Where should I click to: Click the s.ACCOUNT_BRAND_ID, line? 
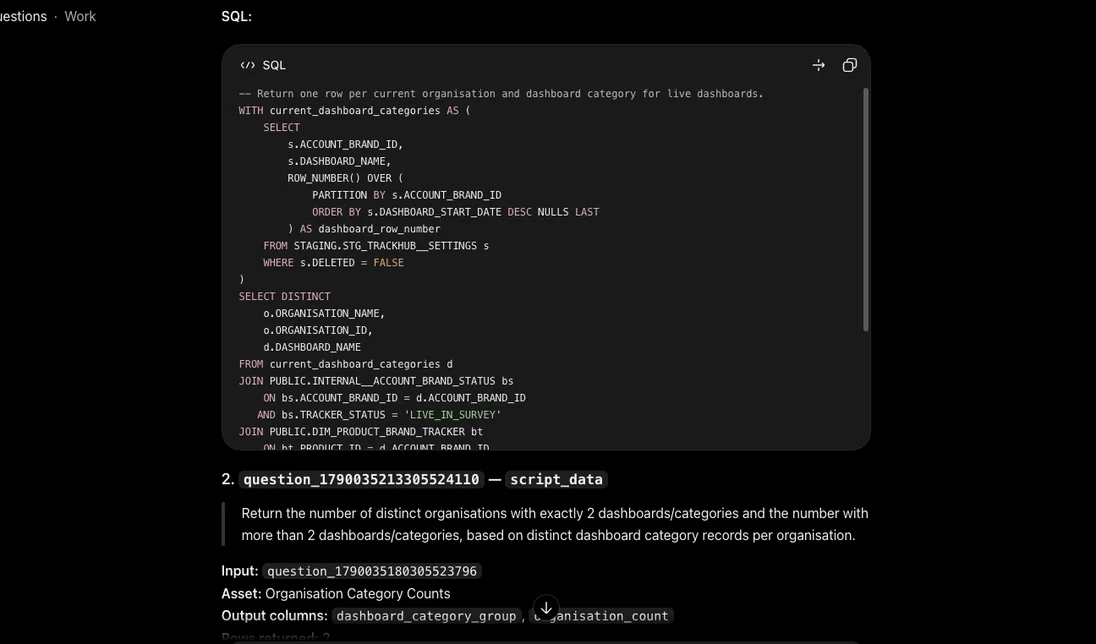click(345, 144)
